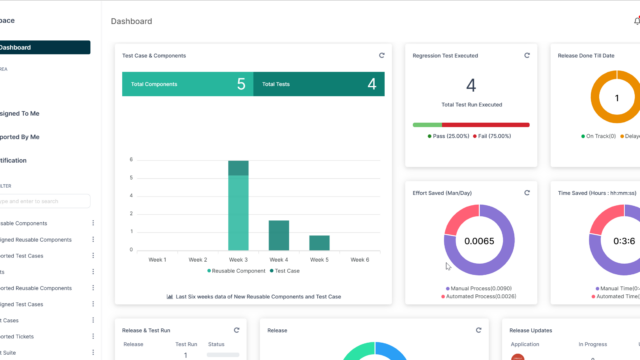Open options menu for Reported Test Cases
The width and height of the screenshot is (640, 360).
tap(93, 256)
